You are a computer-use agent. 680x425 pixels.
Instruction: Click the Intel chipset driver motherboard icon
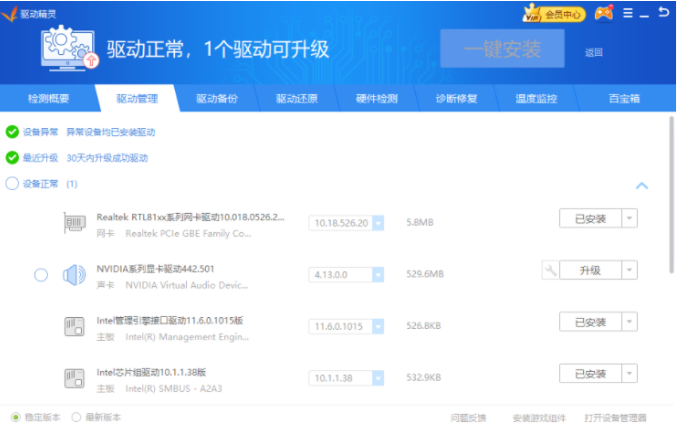[x=74, y=376]
